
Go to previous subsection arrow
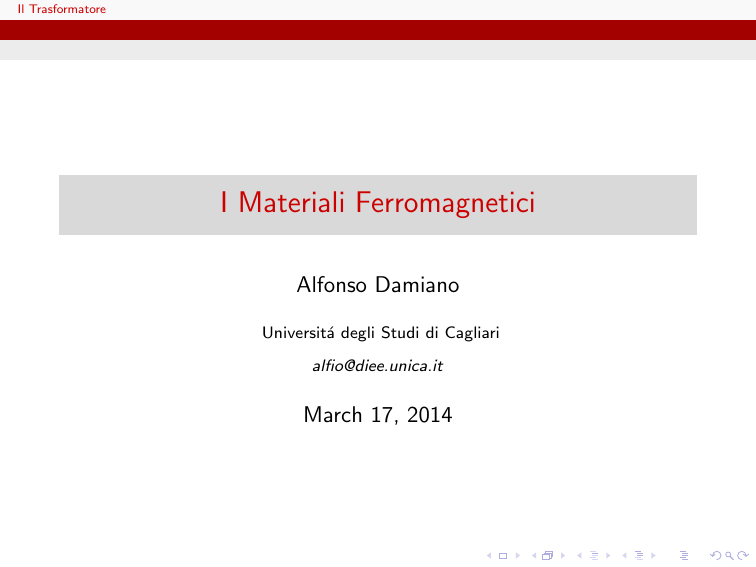(x=579, y=555)
